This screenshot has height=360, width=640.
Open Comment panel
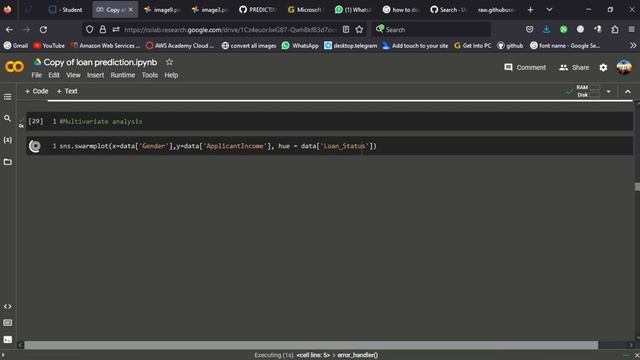click(525, 67)
